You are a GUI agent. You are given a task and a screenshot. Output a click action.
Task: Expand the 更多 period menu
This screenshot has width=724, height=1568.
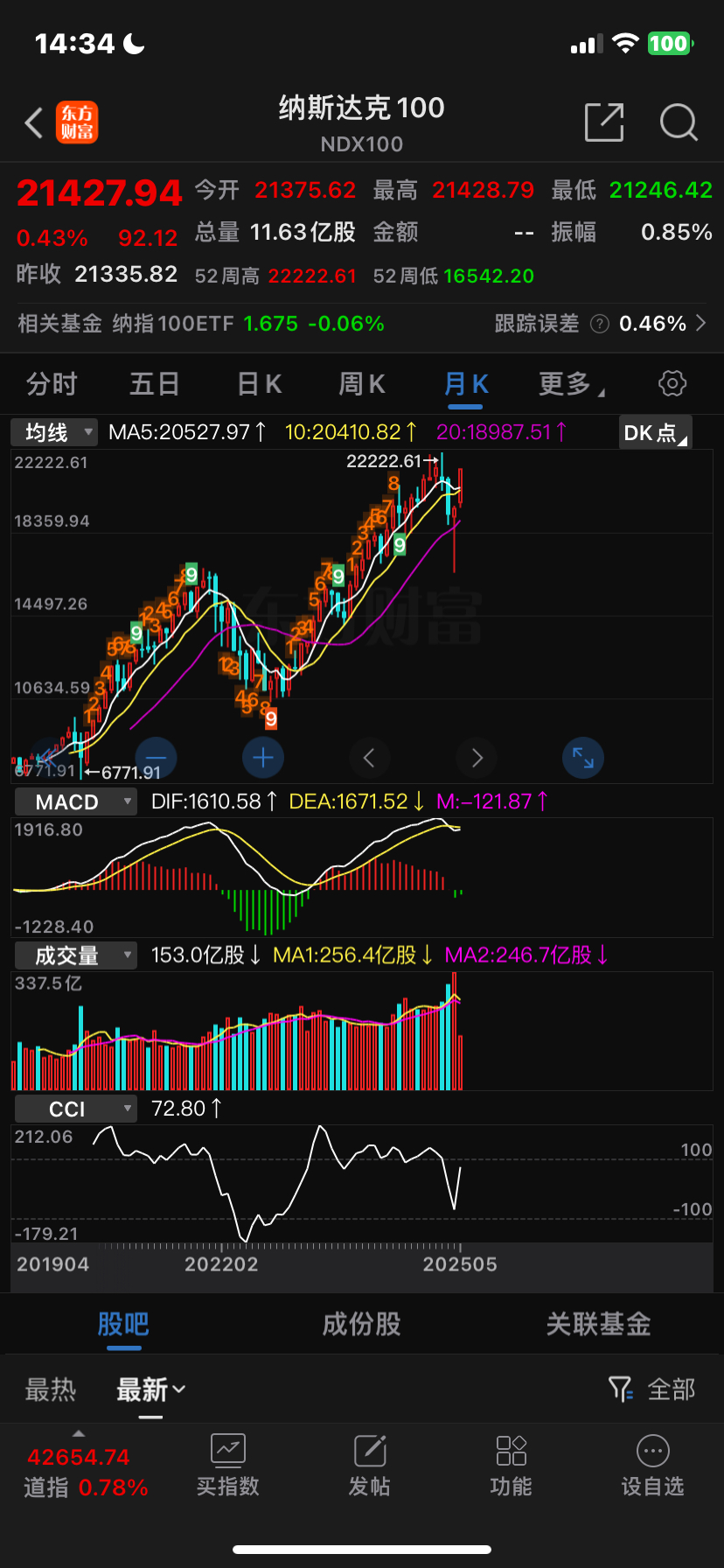click(x=571, y=383)
